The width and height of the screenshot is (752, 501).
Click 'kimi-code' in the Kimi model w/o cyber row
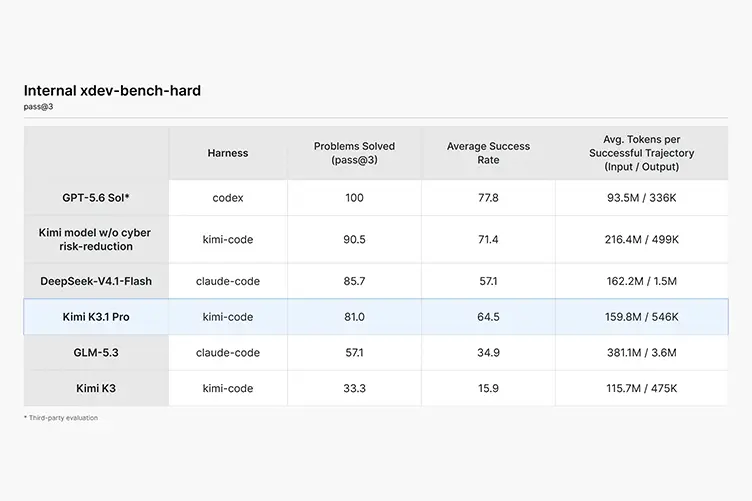point(228,239)
